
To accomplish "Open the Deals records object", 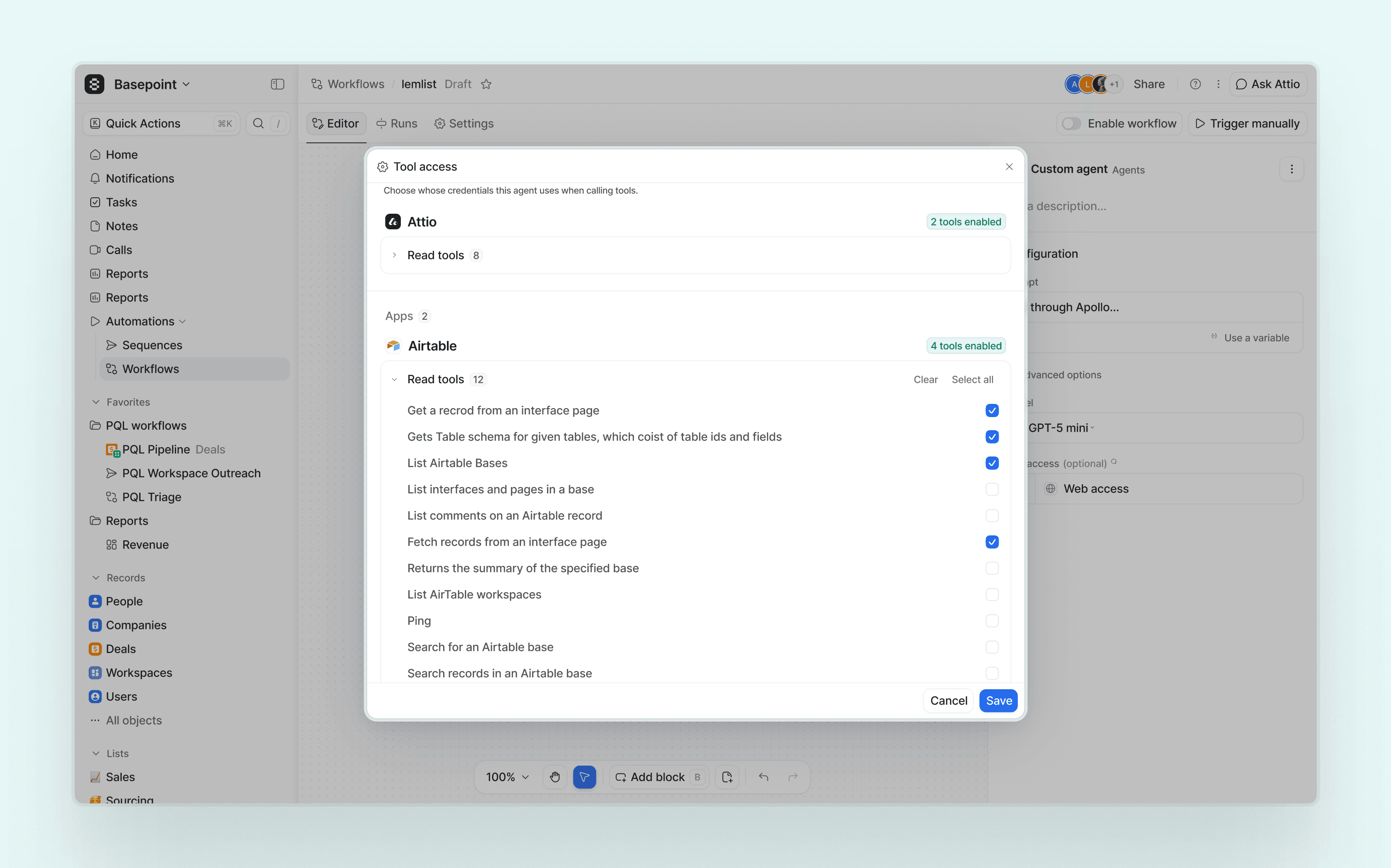I will (112, 649).
